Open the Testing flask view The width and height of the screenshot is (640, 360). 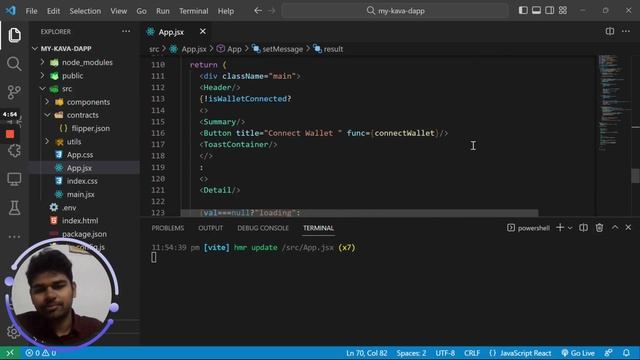(14, 208)
